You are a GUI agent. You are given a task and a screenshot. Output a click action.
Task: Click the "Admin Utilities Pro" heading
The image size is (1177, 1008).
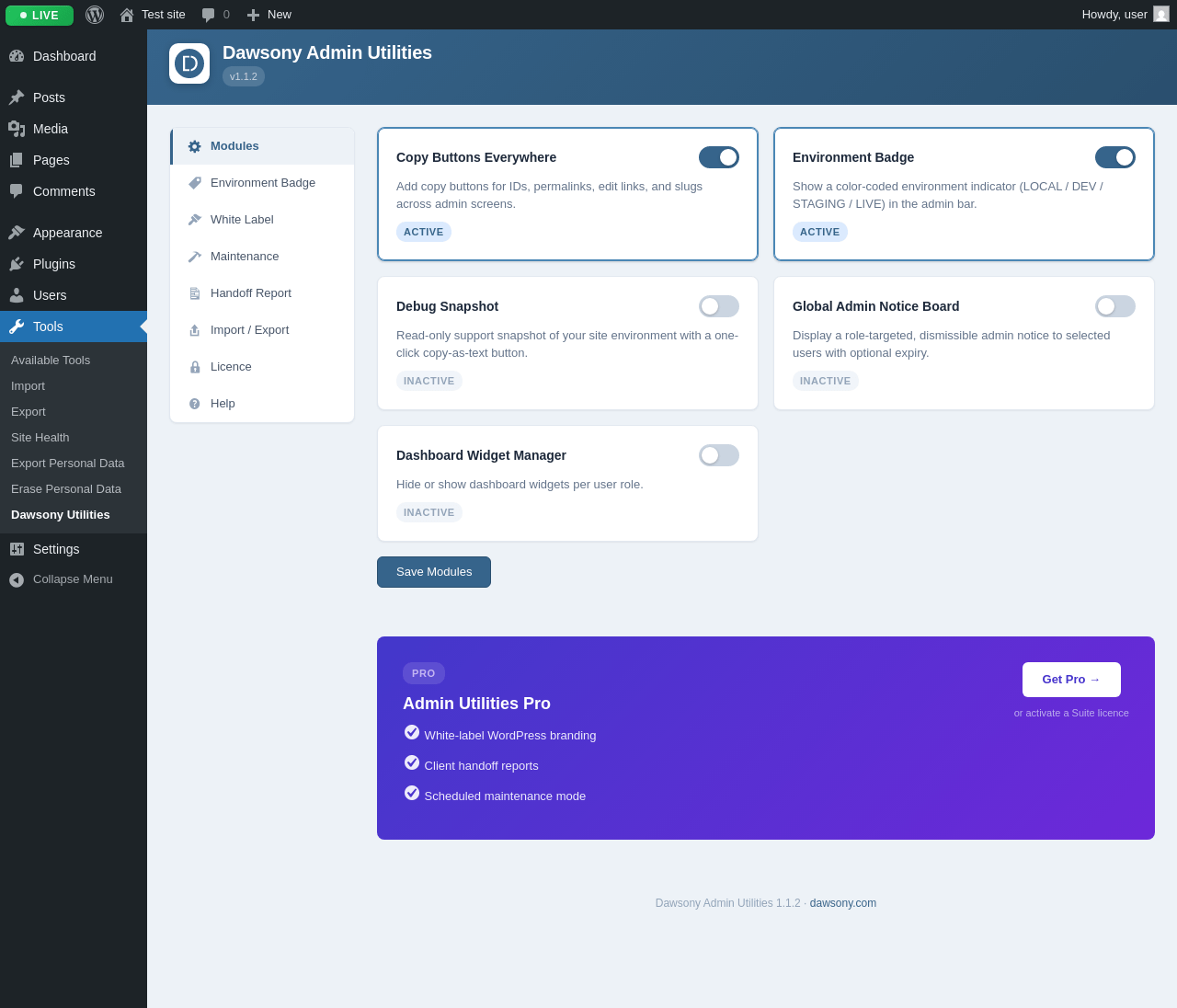click(x=476, y=704)
